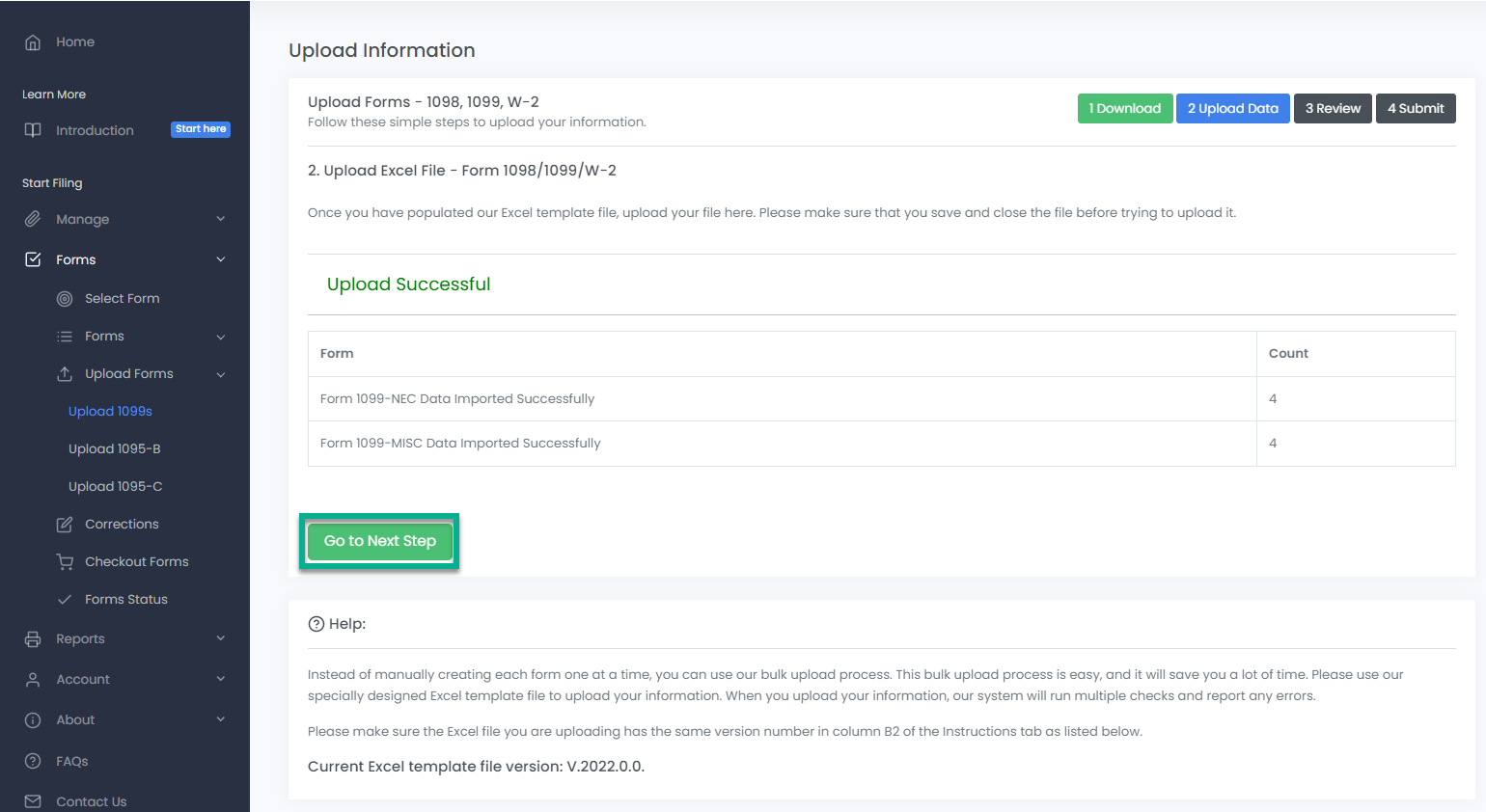The image size is (1486, 812).
Task: Click the Select Form target icon
Action: (65, 299)
